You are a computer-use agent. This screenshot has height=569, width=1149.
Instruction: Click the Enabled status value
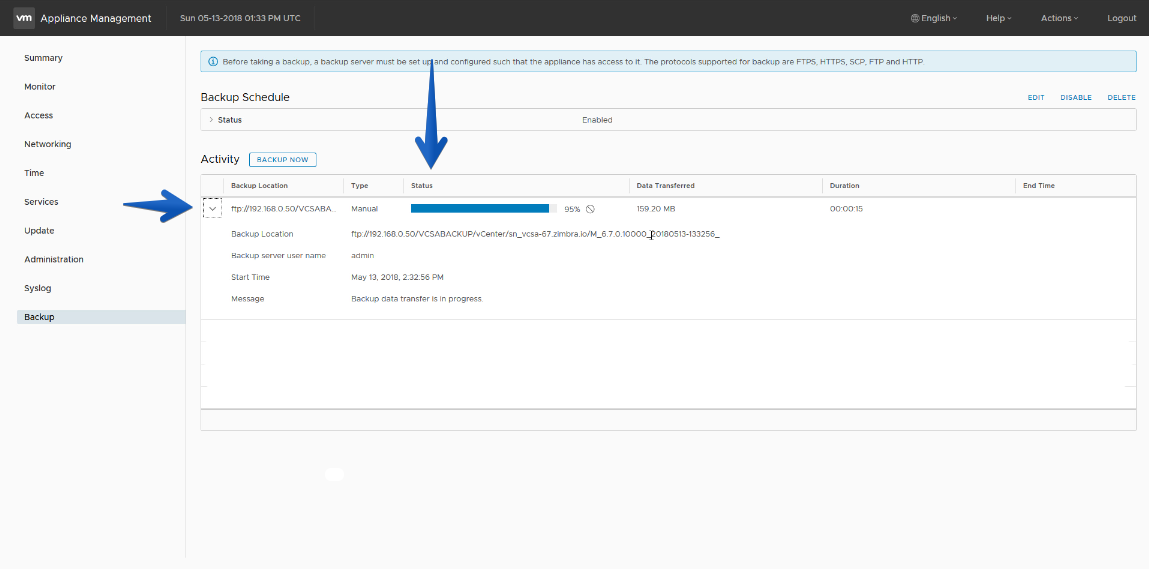[597, 120]
